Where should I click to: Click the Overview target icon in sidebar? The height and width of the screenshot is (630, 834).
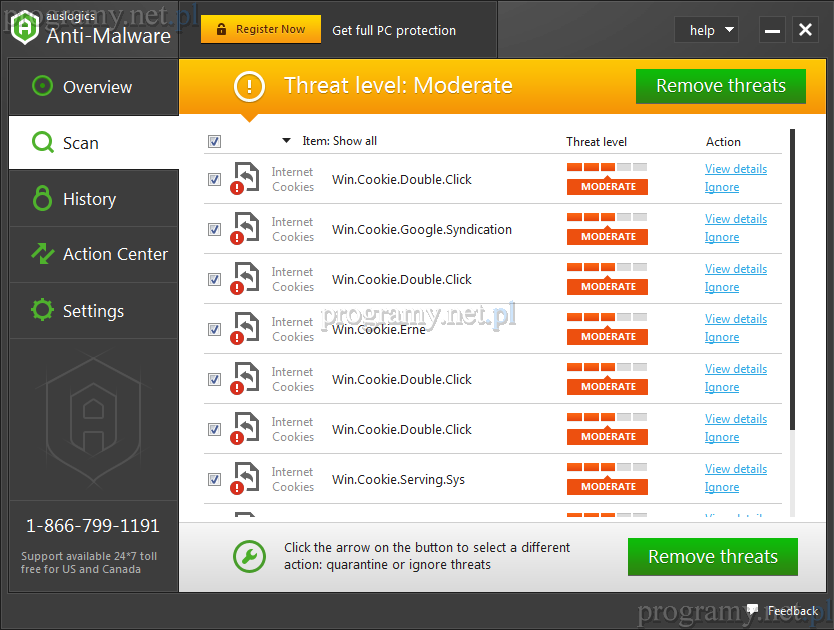(42, 87)
